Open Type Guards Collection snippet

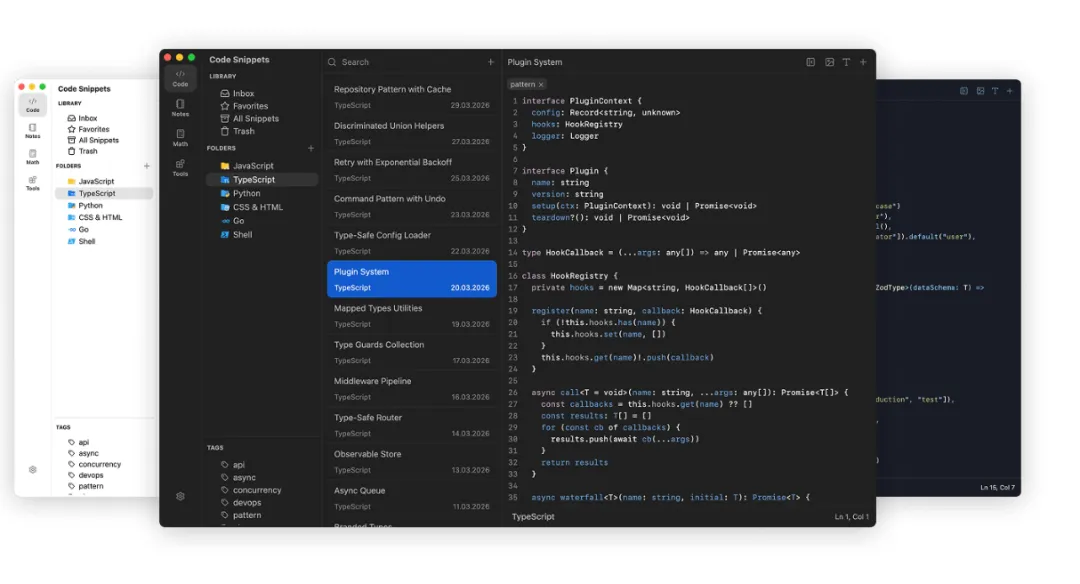[412, 352]
